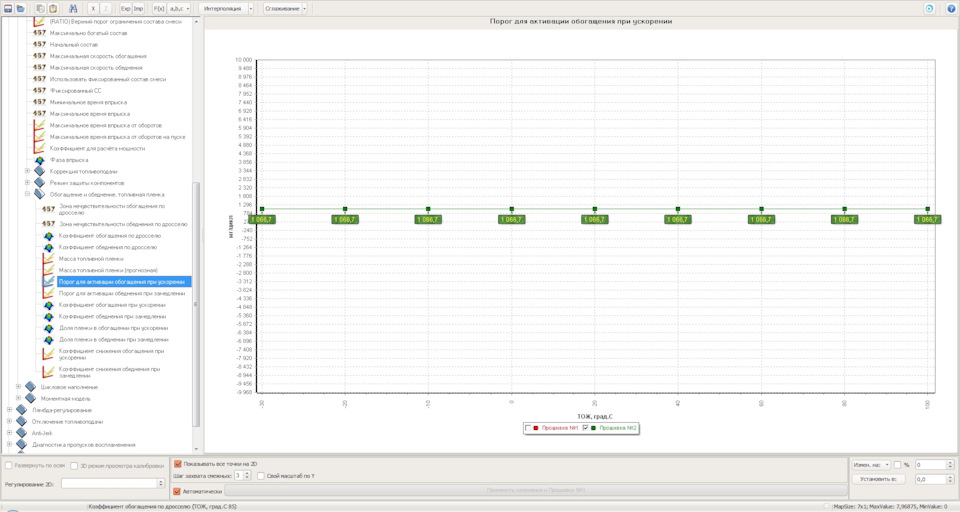Click 3D icon of Коэффициент обогащения при ускорении
960x512 pixels.
48,305
